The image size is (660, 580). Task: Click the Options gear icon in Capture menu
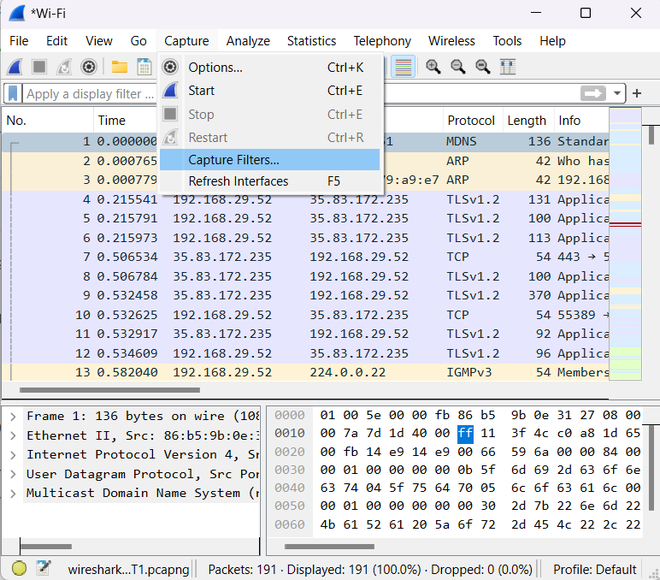click(x=170, y=67)
